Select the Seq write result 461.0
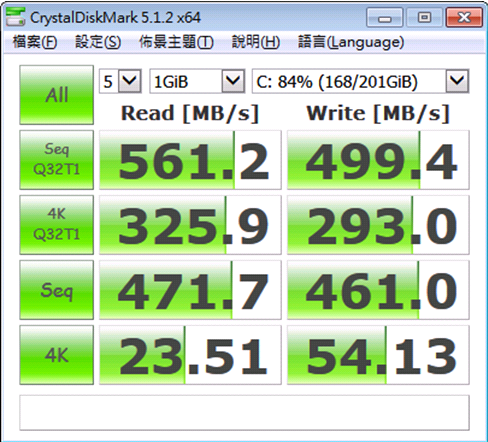488x442 pixels. [x=378, y=290]
